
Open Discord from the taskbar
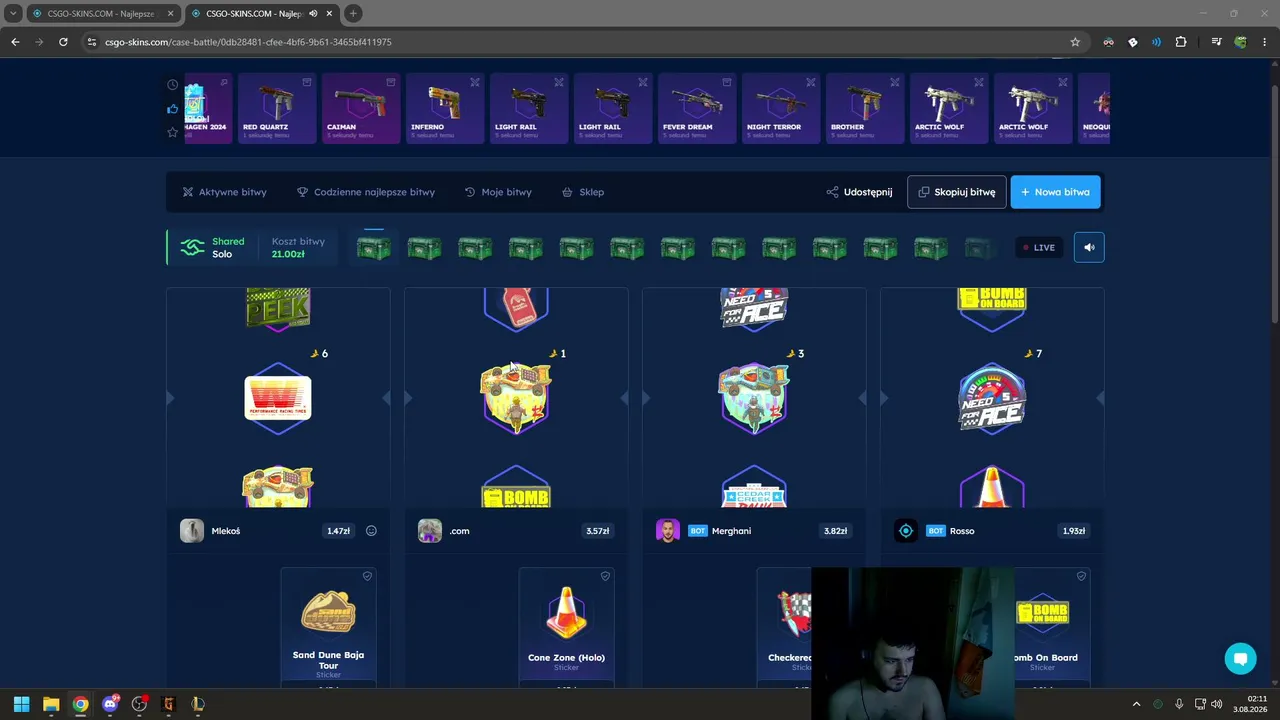pos(110,704)
